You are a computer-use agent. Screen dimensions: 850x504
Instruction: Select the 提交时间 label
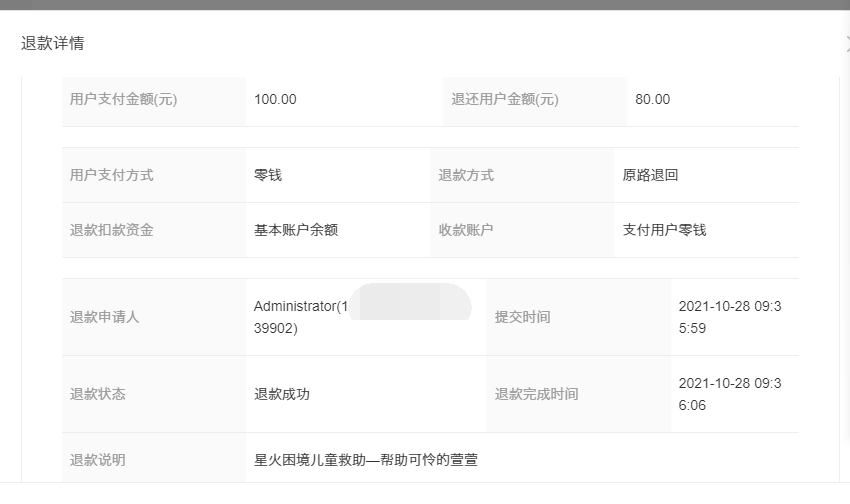[523, 317]
